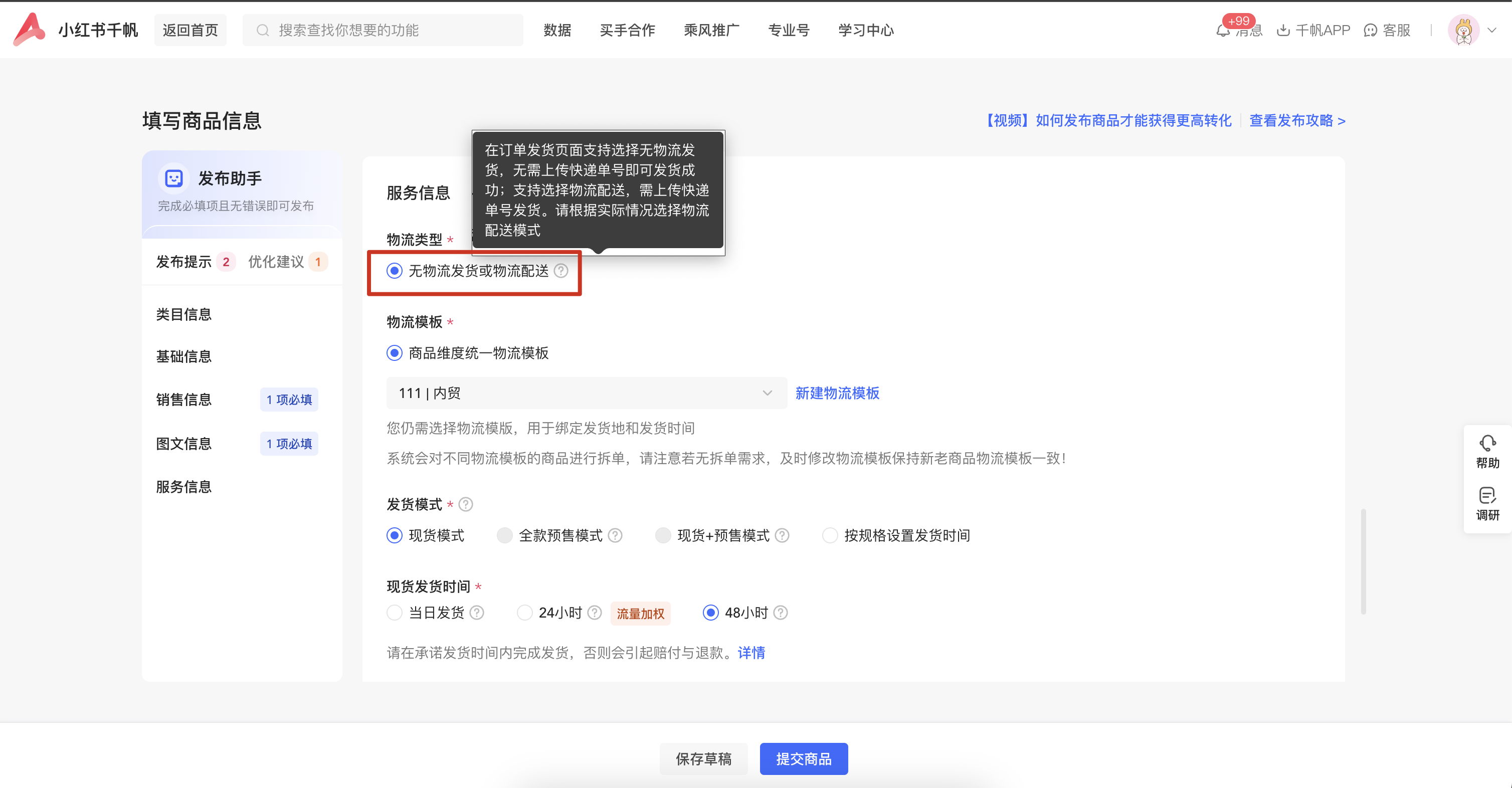
Task: Switch to the 发布提示 tab
Action: point(183,262)
